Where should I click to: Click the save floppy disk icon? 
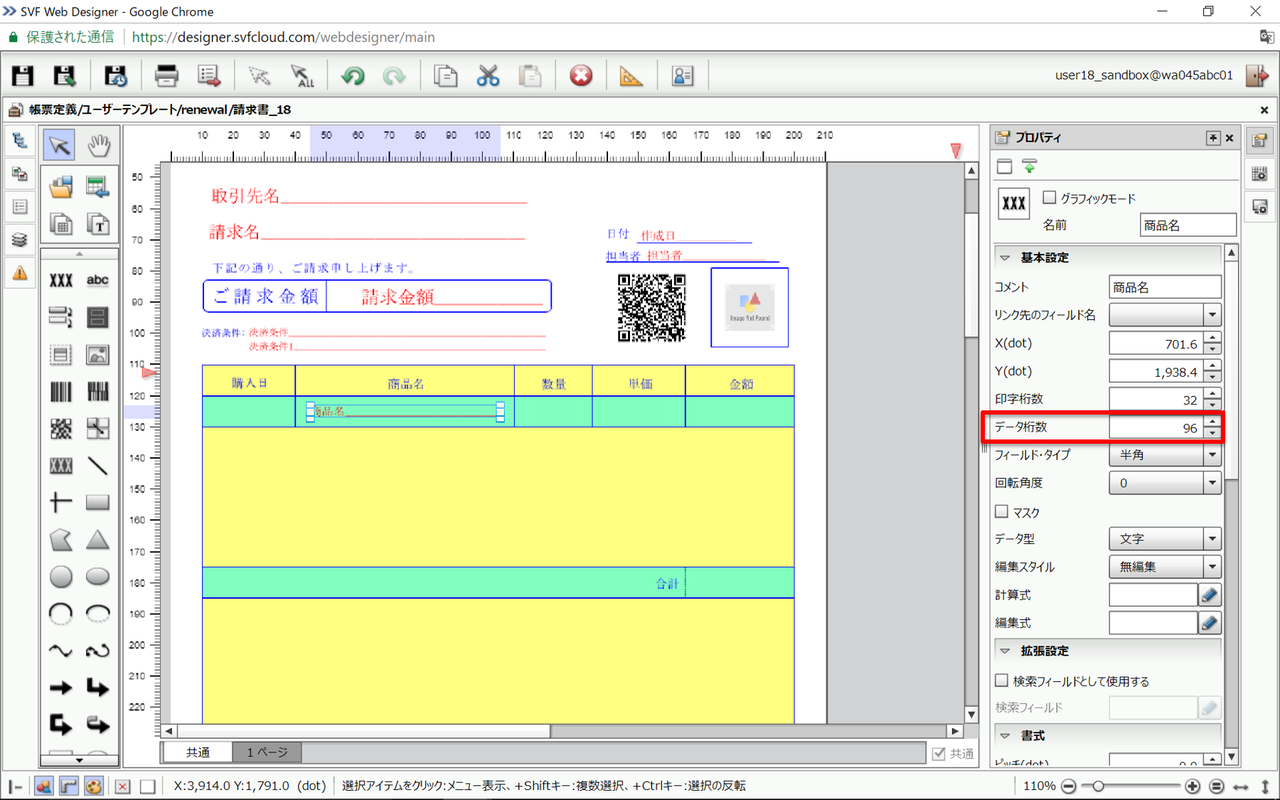point(22,76)
